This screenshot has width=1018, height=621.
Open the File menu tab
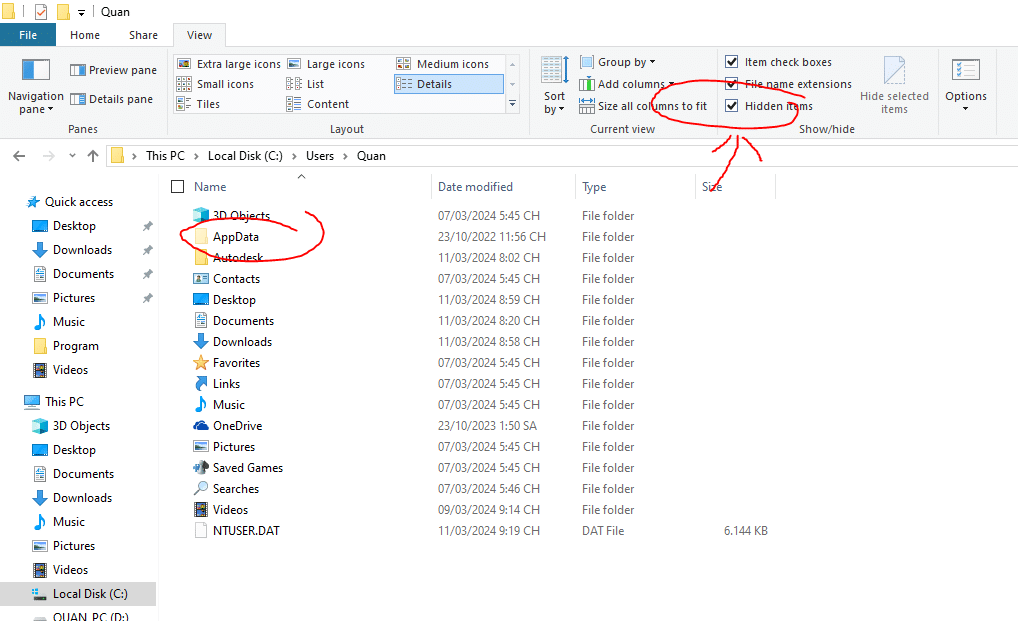pyautogui.click(x=28, y=35)
